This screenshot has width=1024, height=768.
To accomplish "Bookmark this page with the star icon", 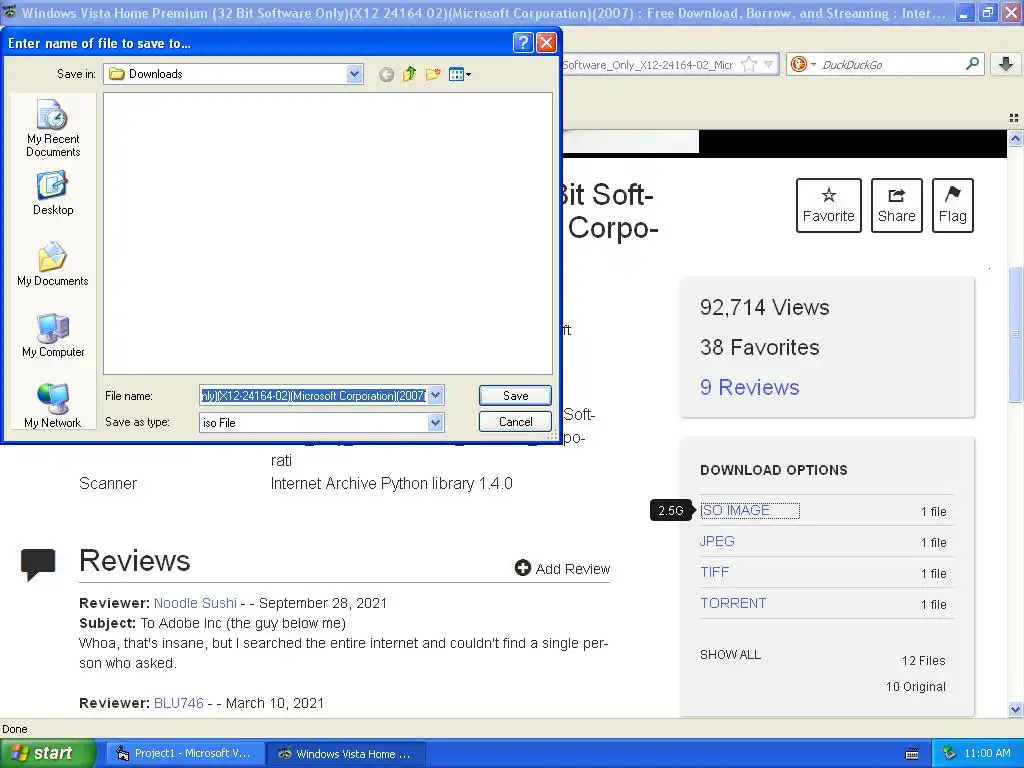I will 749,64.
